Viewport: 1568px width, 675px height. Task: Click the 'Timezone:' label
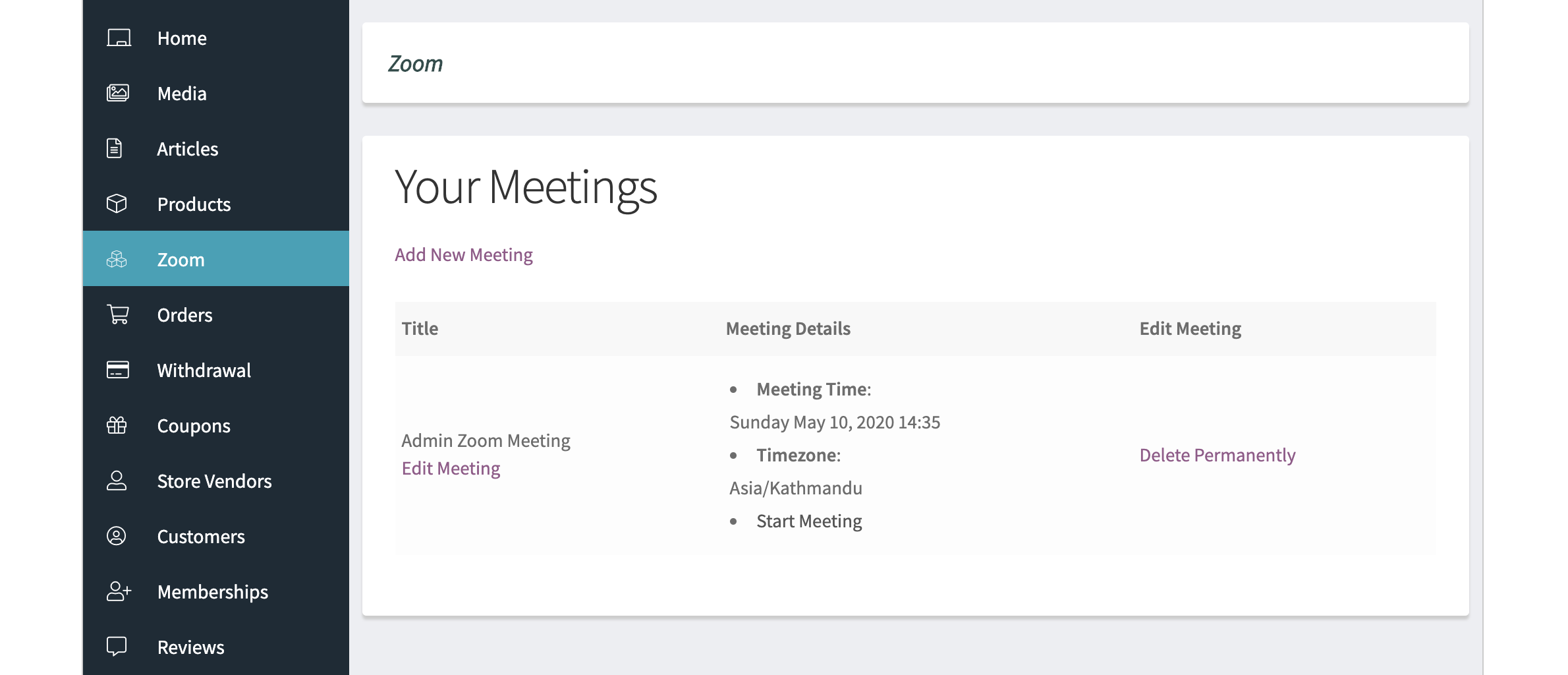tap(798, 455)
